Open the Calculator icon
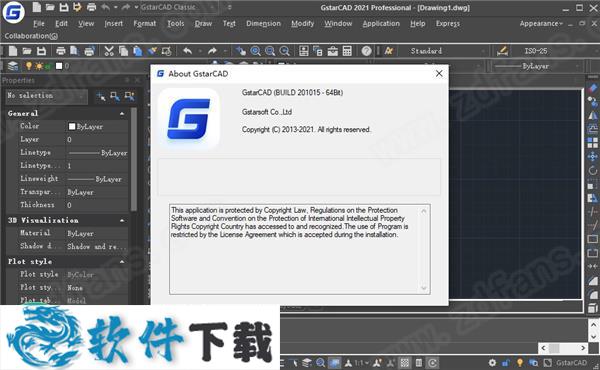The width and height of the screenshot is (600, 370). point(347,51)
